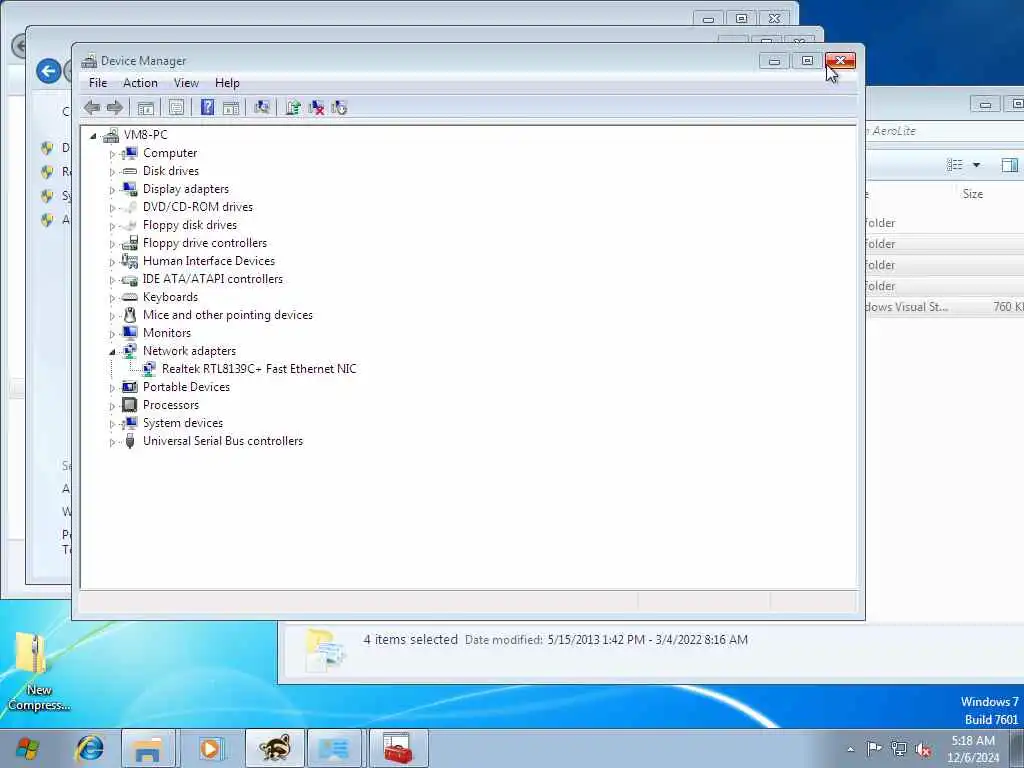This screenshot has height=768, width=1024.
Task: Click the Size column header in Explorer
Action: tap(973, 194)
